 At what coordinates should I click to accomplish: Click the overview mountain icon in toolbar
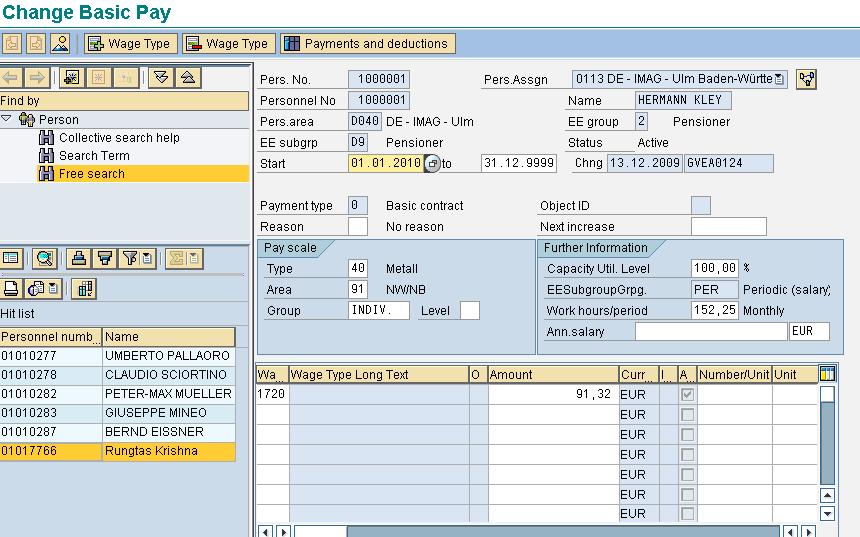click(x=60, y=44)
